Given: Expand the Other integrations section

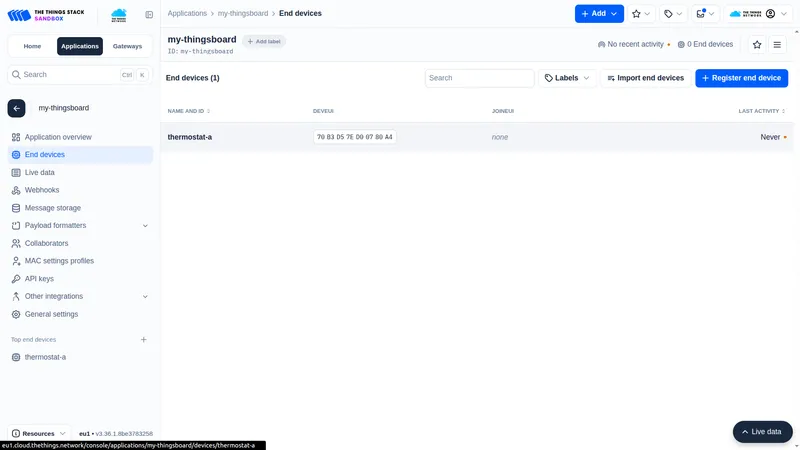Looking at the screenshot, I should pos(80,296).
